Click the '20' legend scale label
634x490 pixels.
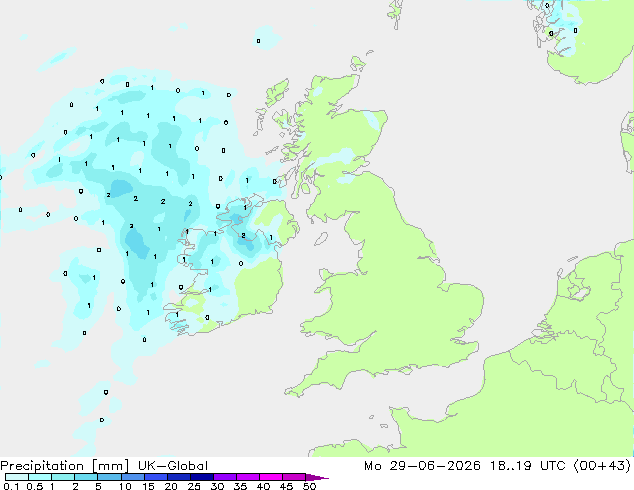171,486
